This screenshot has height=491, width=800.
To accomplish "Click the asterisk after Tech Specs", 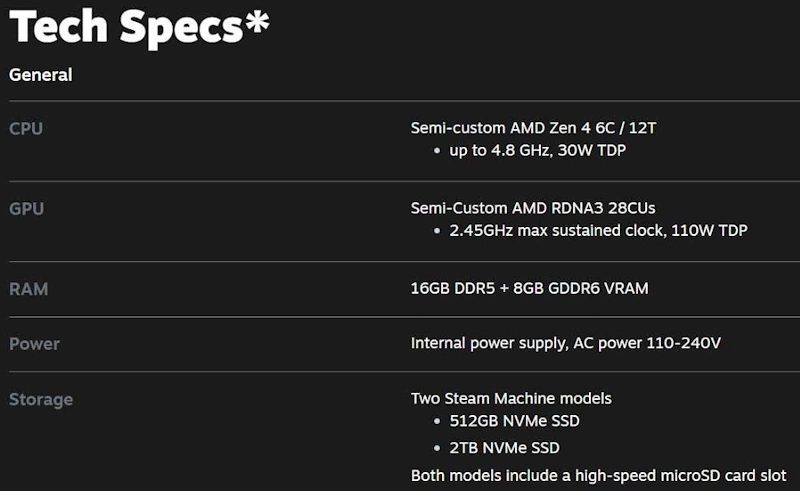I will (x=256, y=22).
